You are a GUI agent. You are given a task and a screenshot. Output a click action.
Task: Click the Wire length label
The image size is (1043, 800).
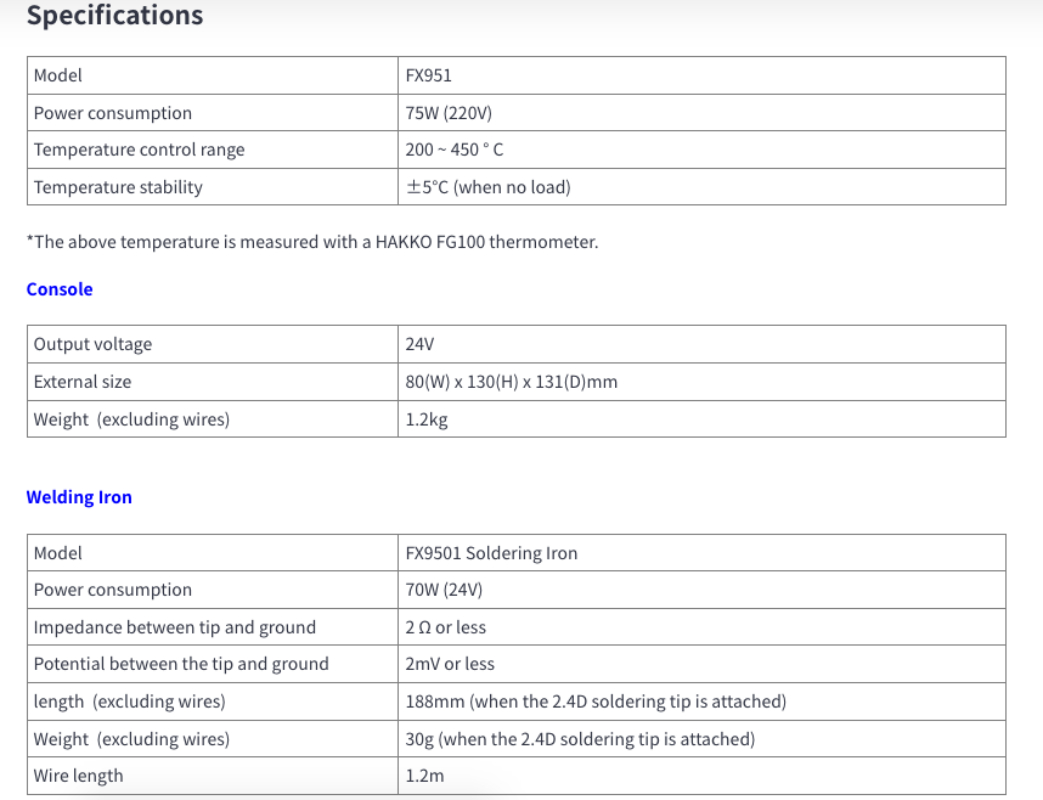[79, 776]
